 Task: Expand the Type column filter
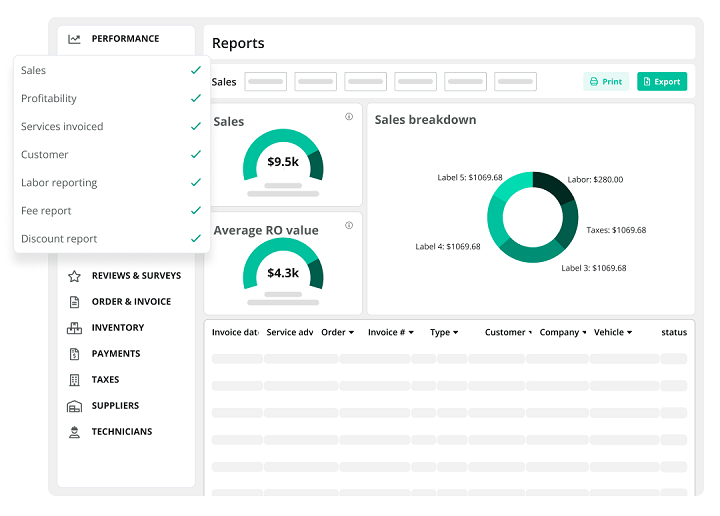pos(455,333)
